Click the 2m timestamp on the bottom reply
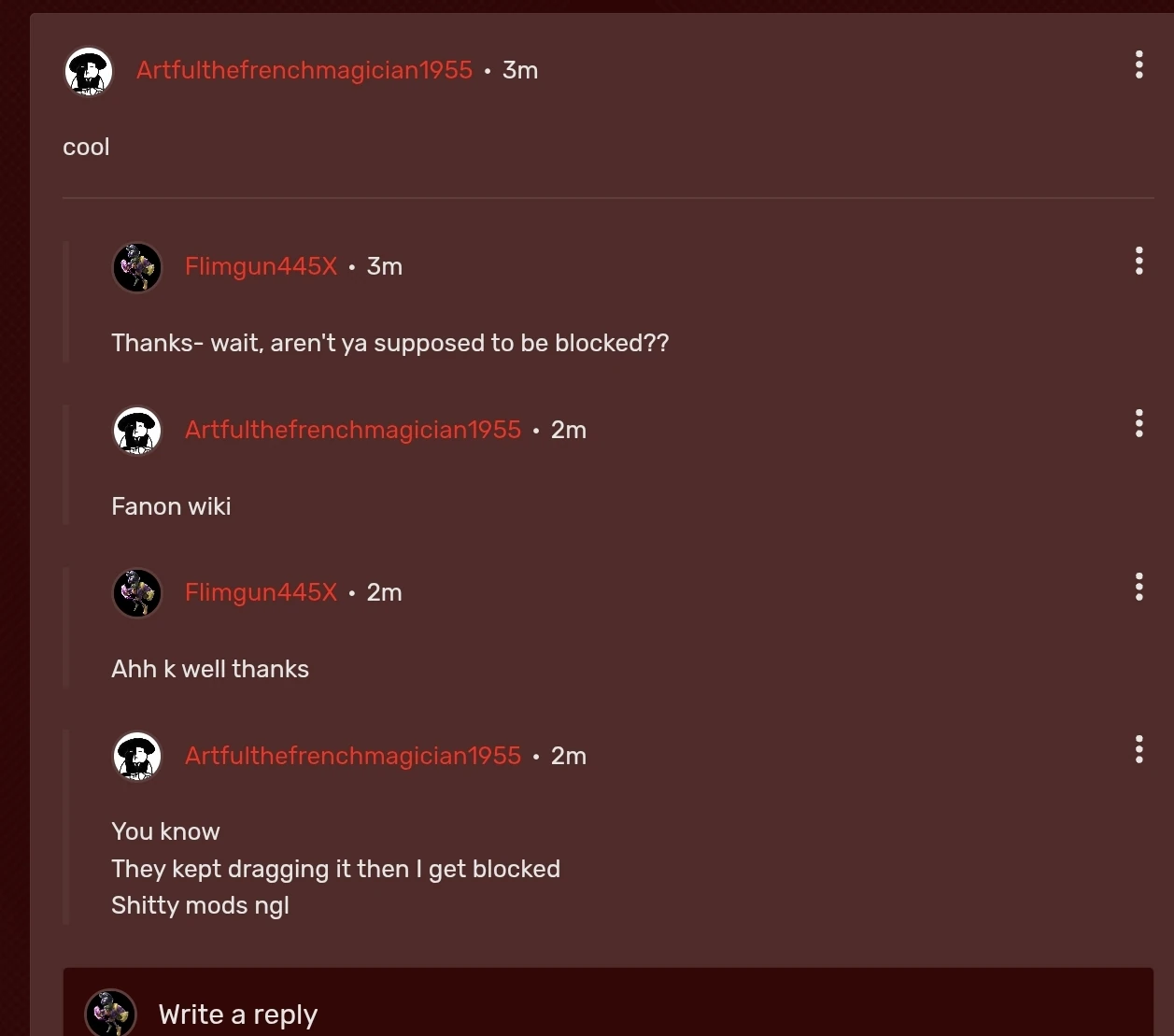The height and width of the screenshot is (1036, 1174). point(568,756)
